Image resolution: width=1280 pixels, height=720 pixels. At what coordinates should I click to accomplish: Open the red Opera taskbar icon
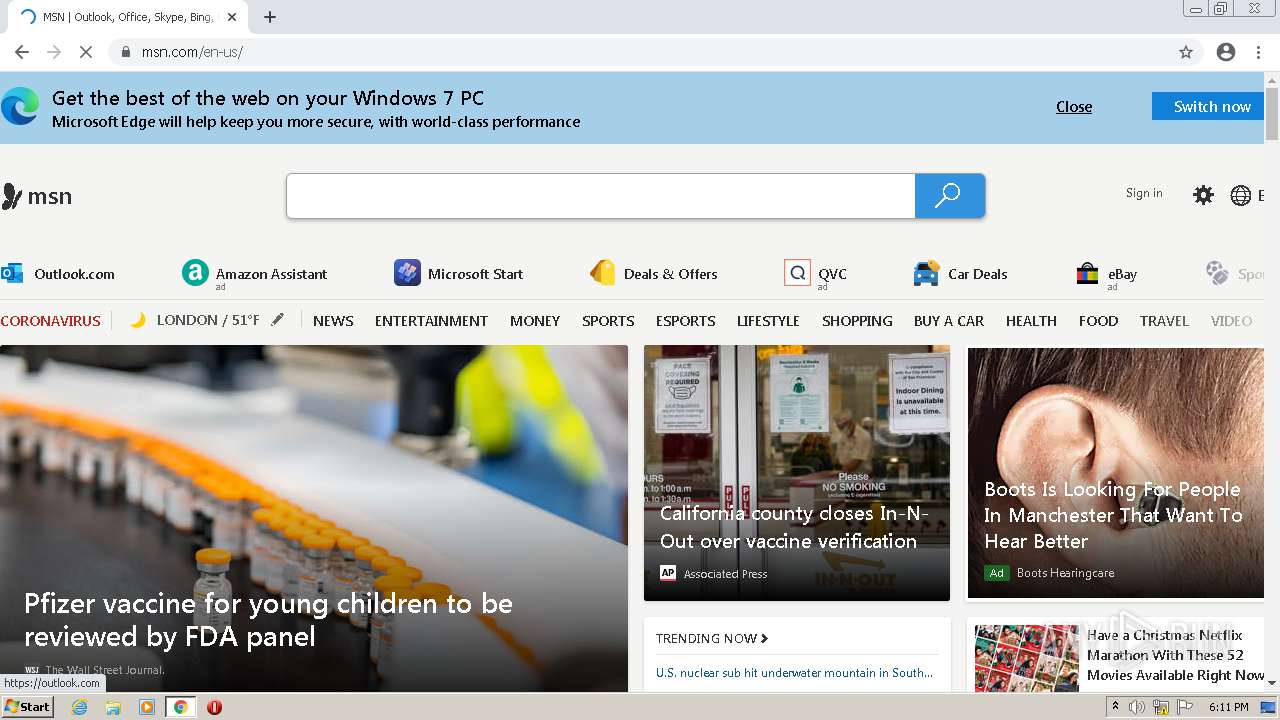[x=214, y=707]
